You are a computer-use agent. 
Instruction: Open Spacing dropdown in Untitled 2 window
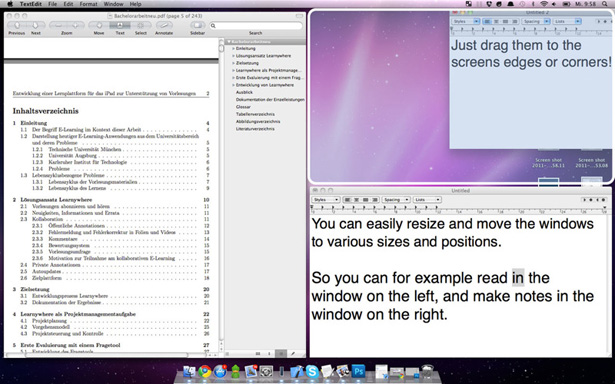pos(535,21)
